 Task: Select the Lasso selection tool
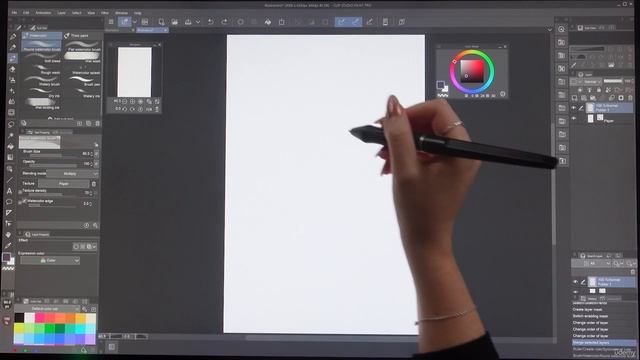pos(11,124)
